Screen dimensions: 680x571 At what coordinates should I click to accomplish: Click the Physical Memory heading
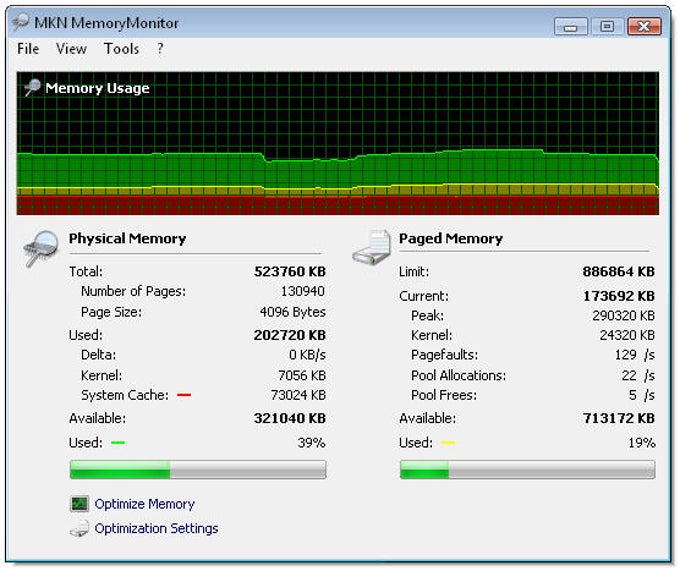point(128,238)
